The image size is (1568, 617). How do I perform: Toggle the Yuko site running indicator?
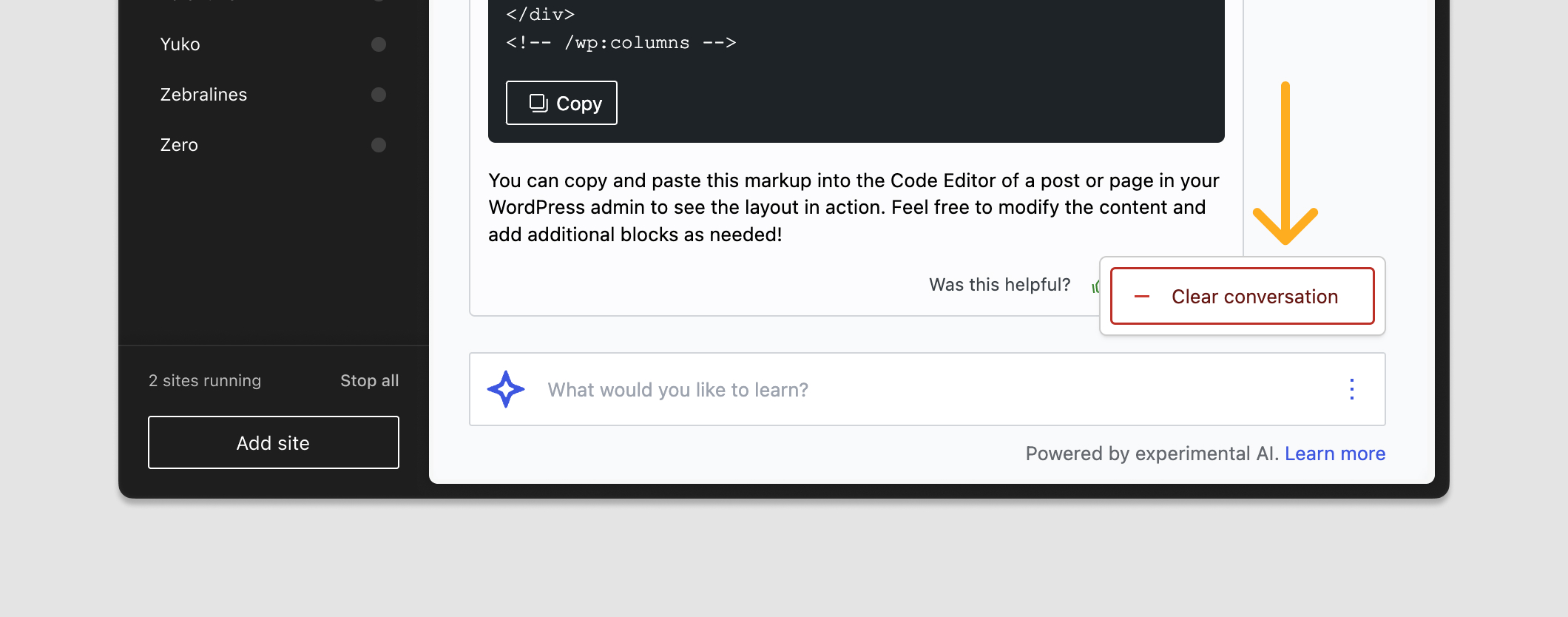point(379,44)
